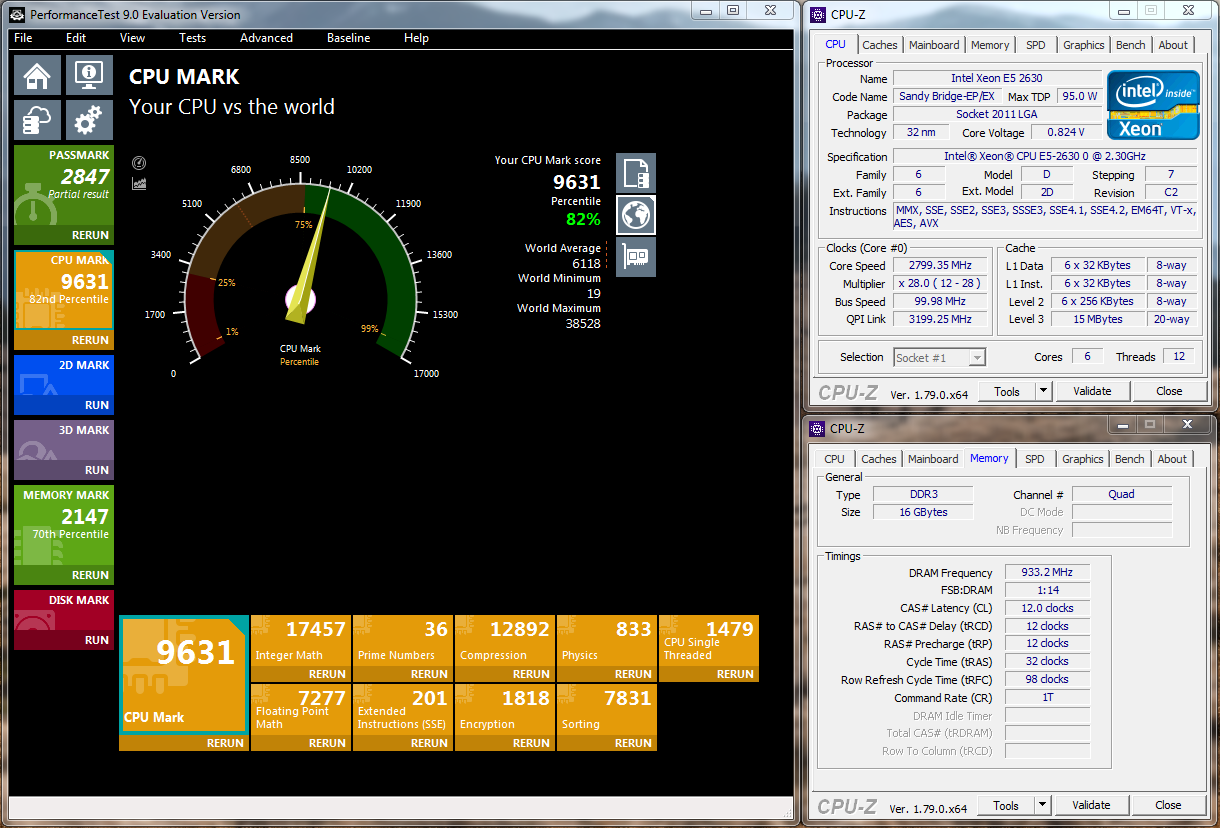1220x828 pixels.
Task: Rerun the Sorting test
Action: tap(633, 743)
